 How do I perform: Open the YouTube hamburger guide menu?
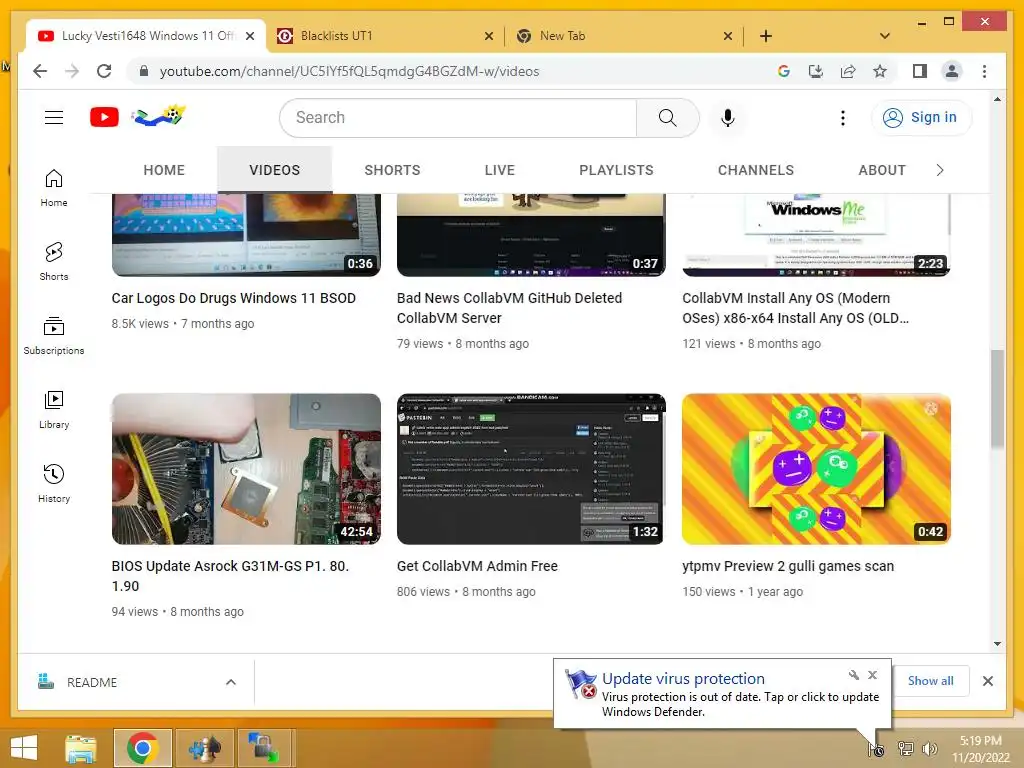[54, 118]
